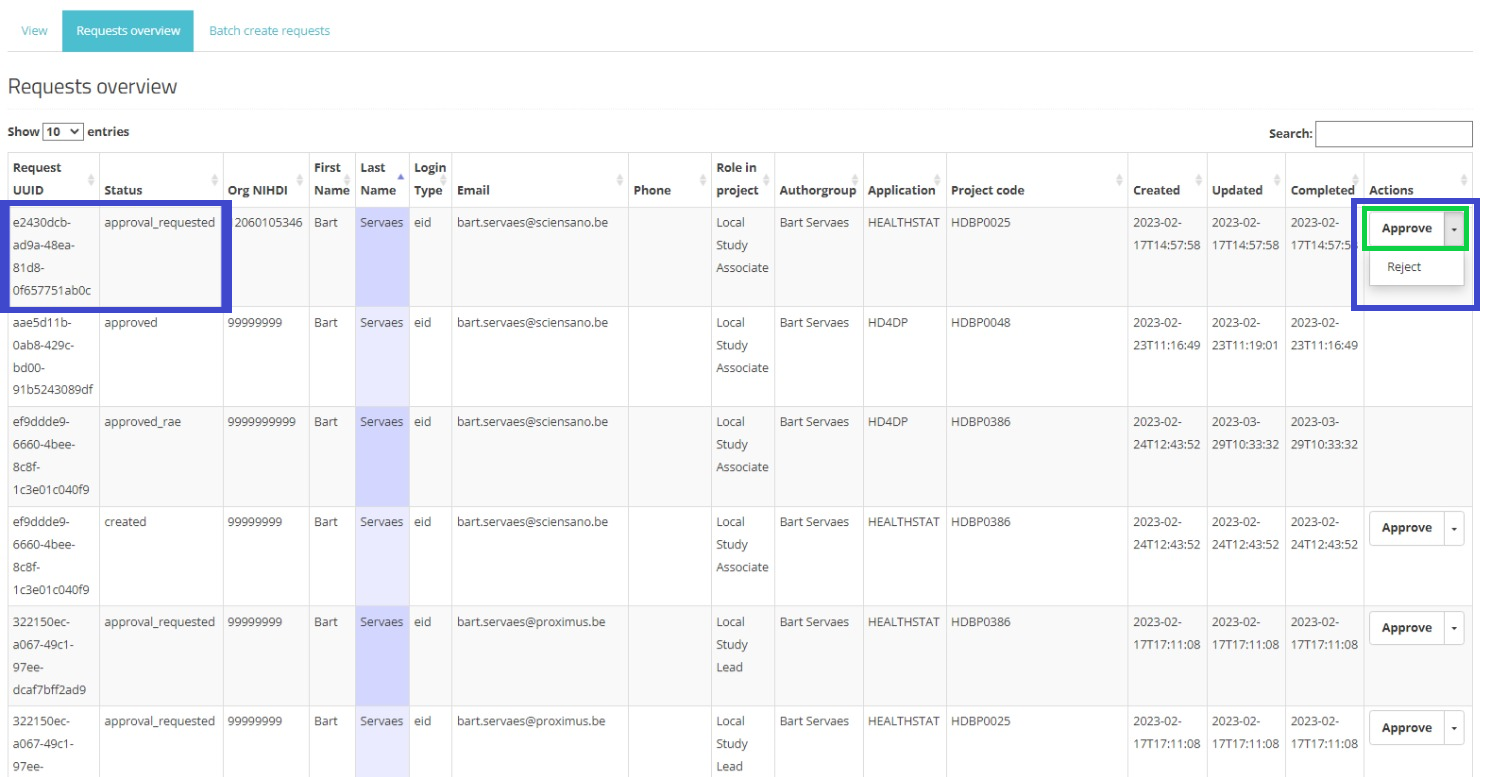Sort table by Application column
This screenshot has height=777, width=1491.
click(x=901, y=190)
